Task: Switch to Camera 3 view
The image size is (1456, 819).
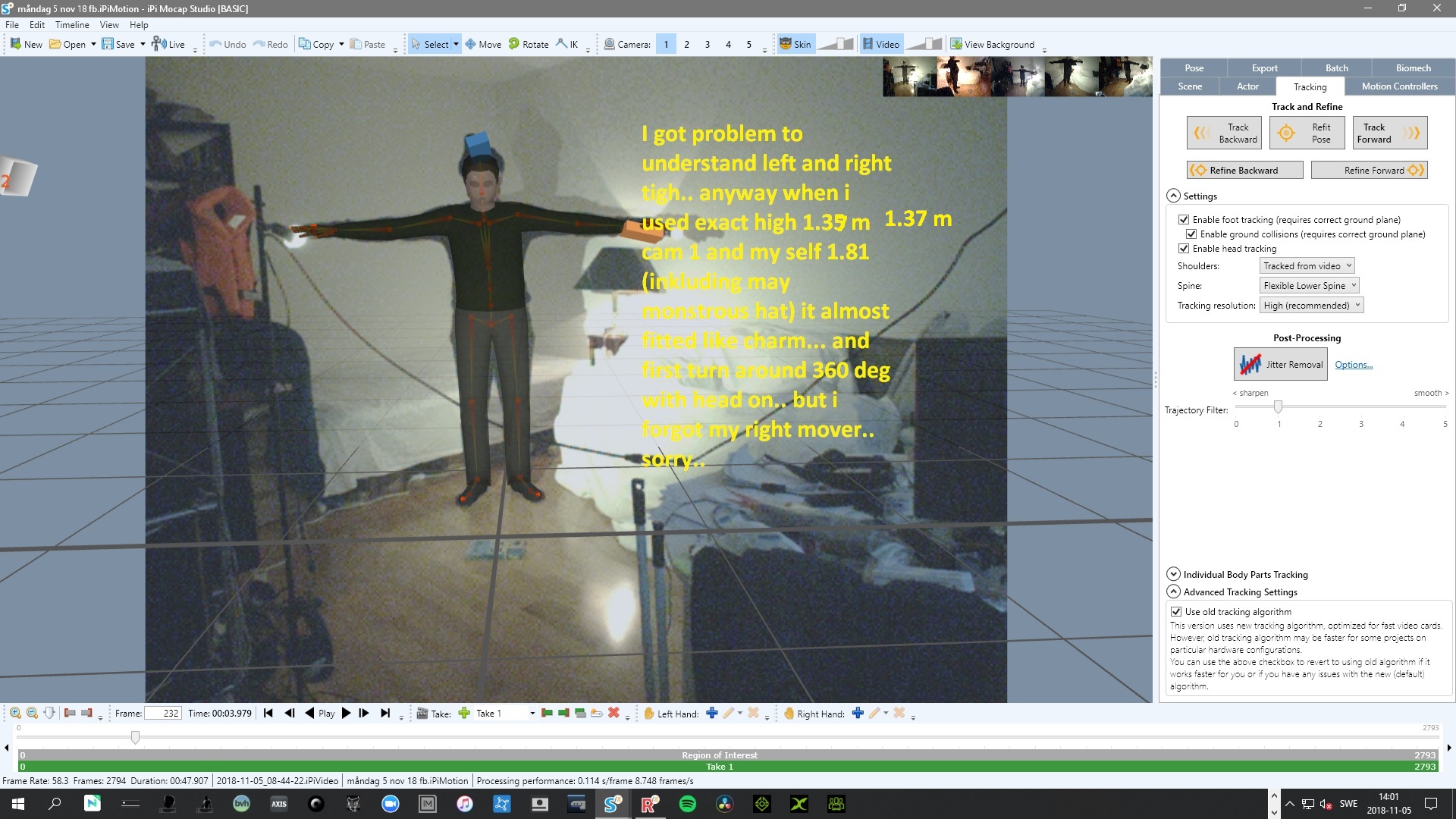Action: coord(708,44)
